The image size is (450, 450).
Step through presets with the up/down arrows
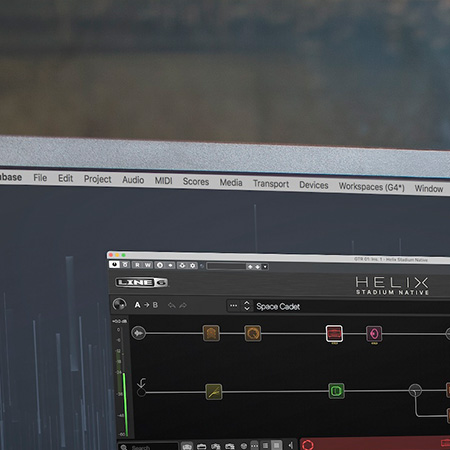[247, 306]
